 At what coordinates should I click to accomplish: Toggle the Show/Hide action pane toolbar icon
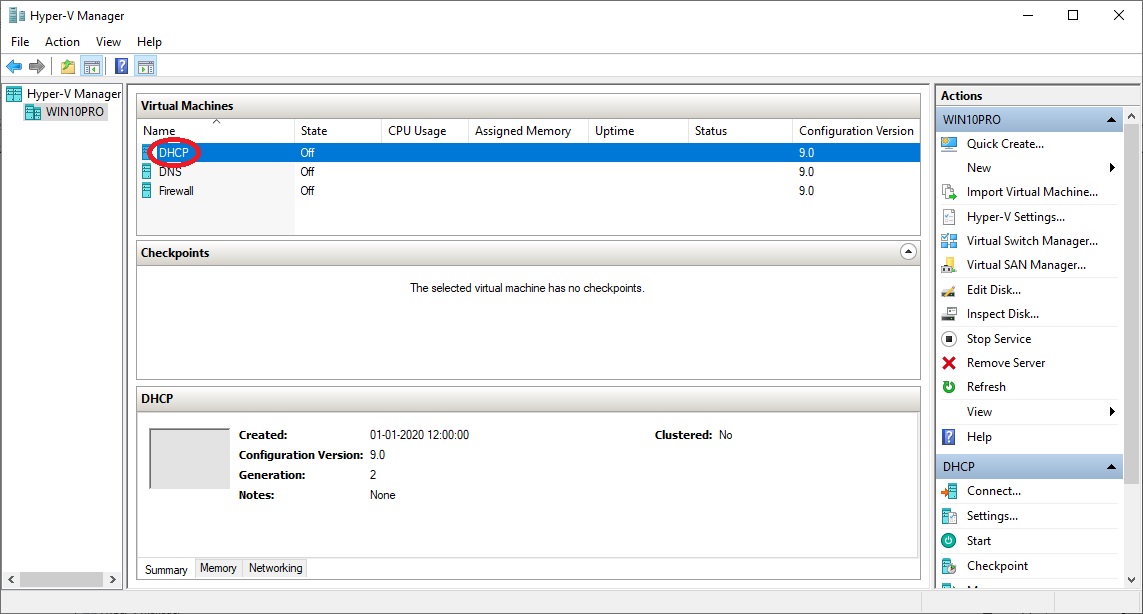point(146,67)
